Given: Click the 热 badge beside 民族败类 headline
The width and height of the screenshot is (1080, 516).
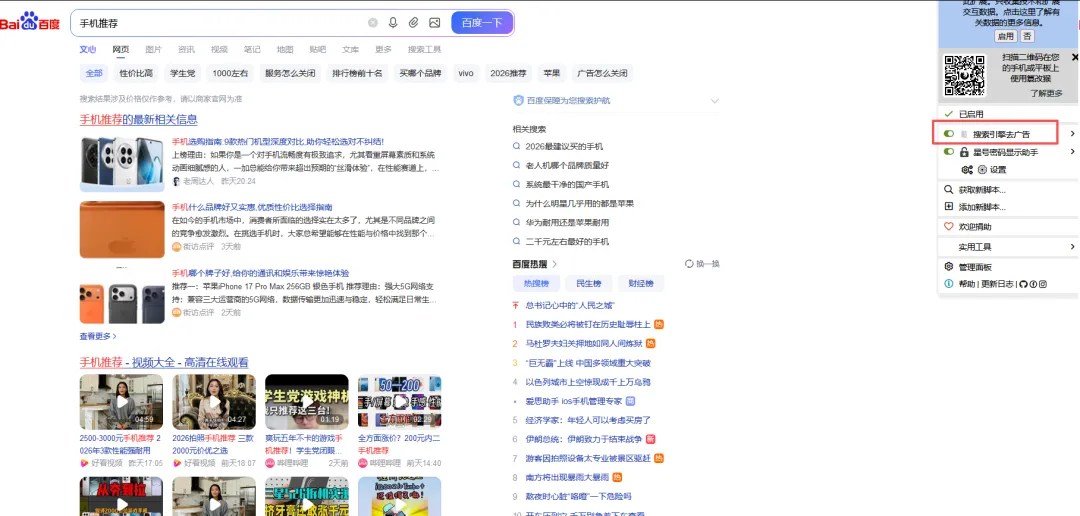Looking at the screenshot, I should (658, 324).
